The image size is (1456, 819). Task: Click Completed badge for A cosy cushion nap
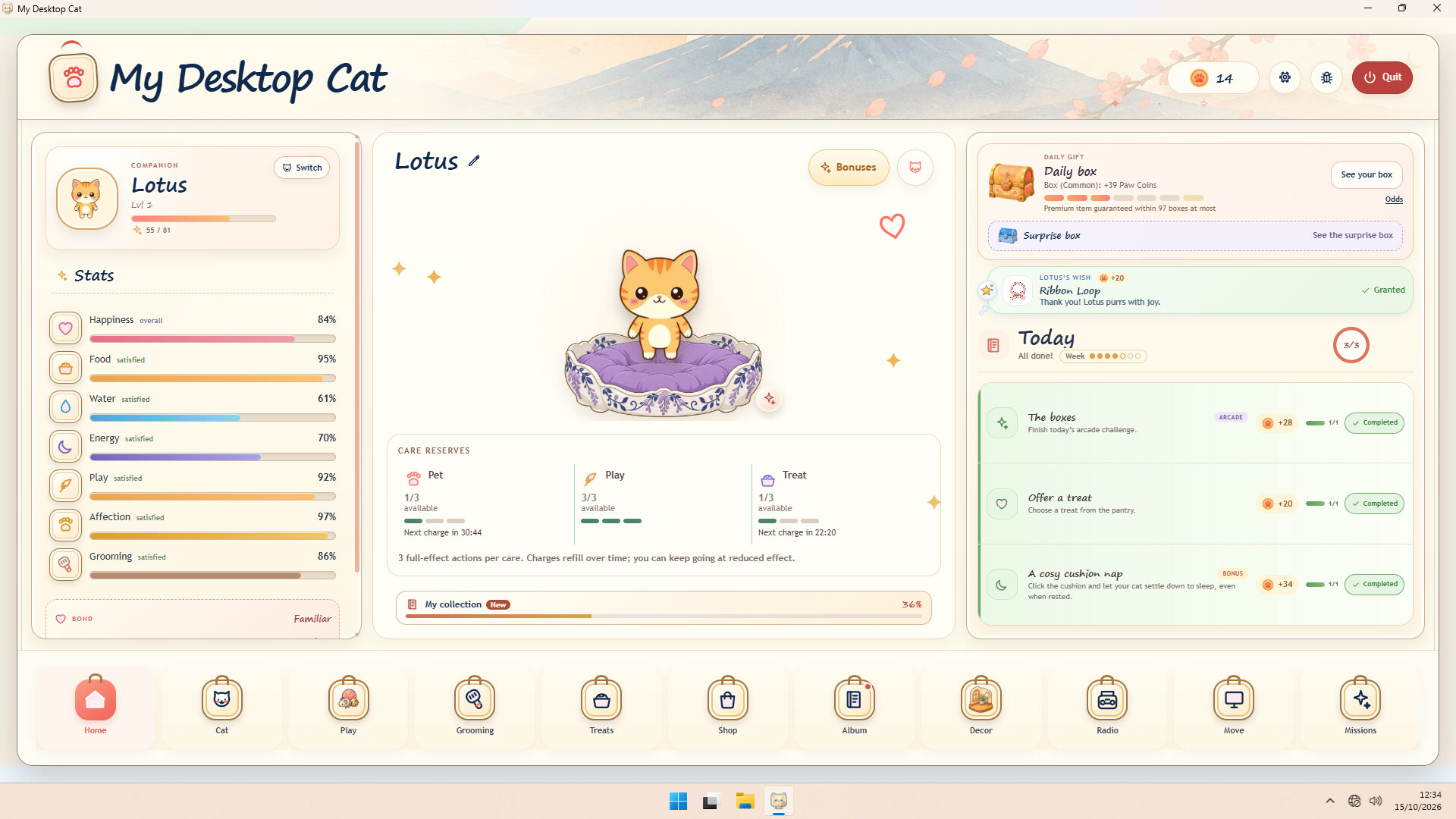point(1373,584)
